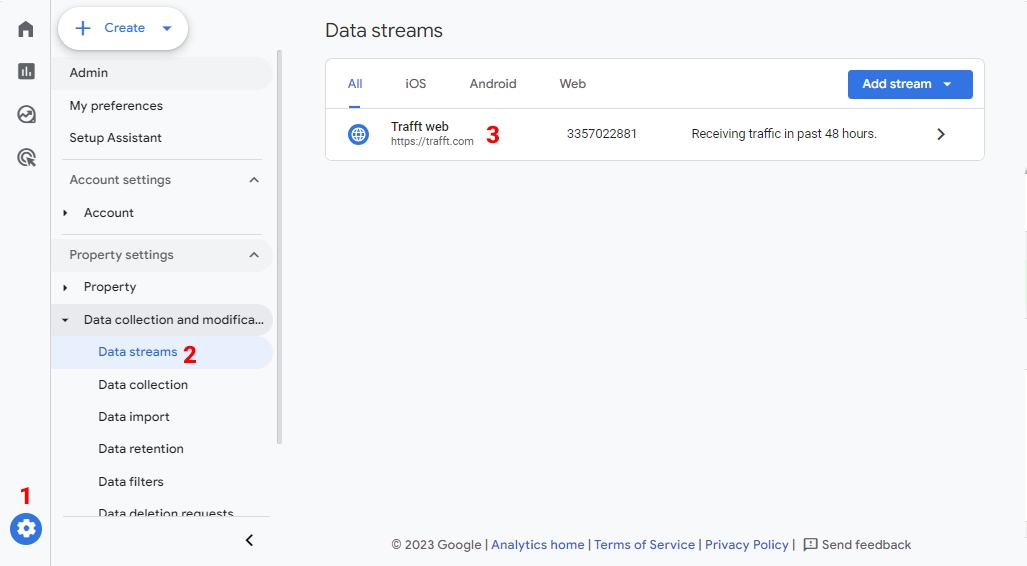Open the Privacy Policy link

pos(746,545)
